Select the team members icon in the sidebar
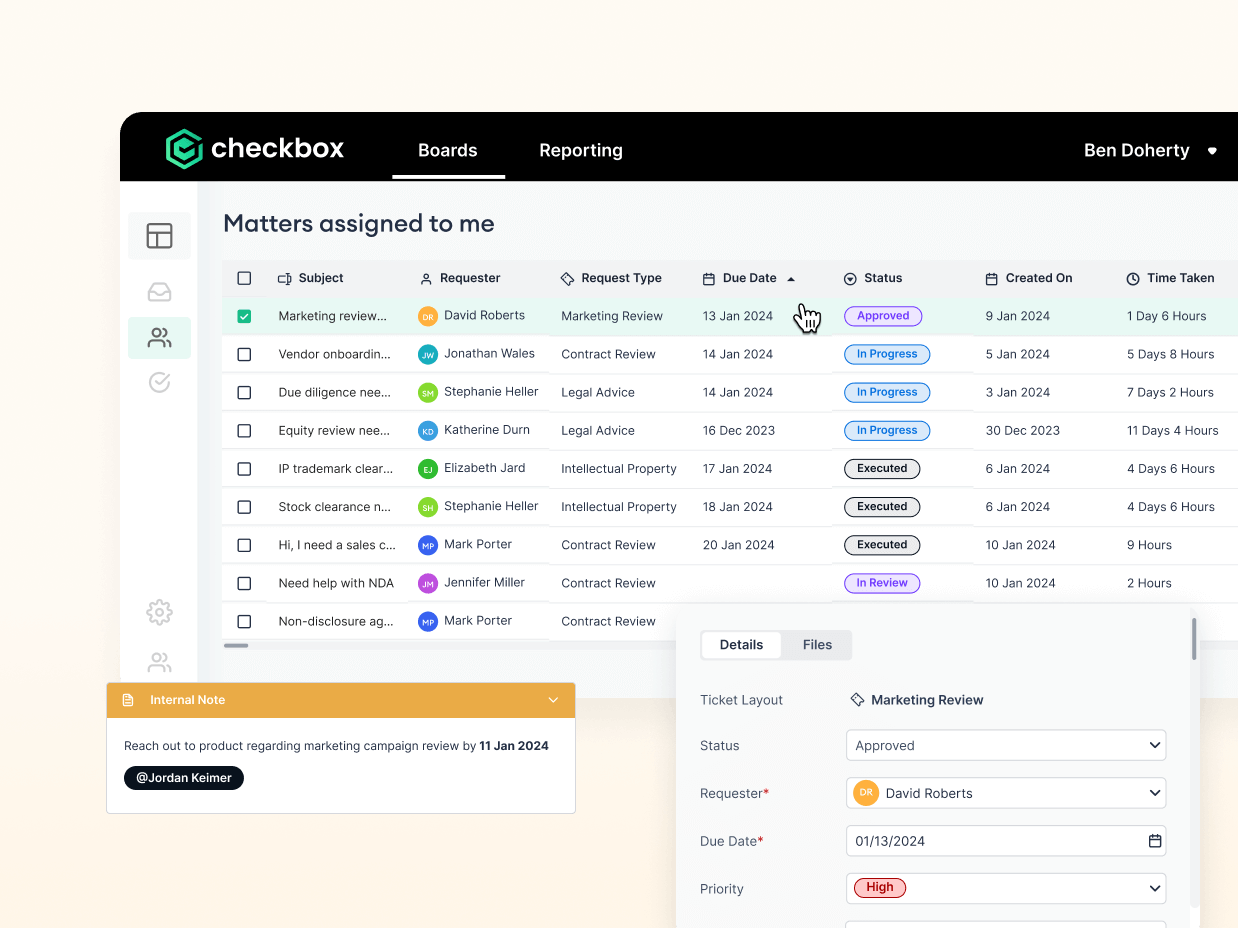The height and width of the screenshot is (928, 1238). pos(159,338)
